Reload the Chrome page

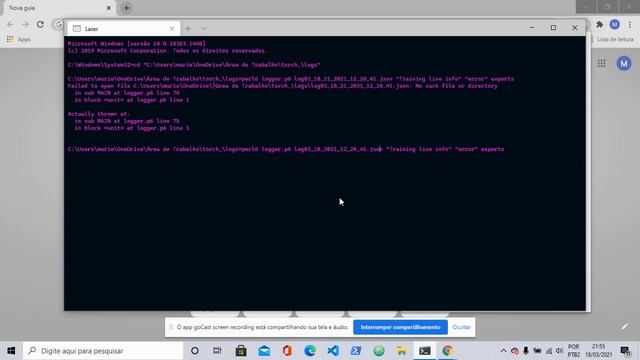(x=40, y=24)
